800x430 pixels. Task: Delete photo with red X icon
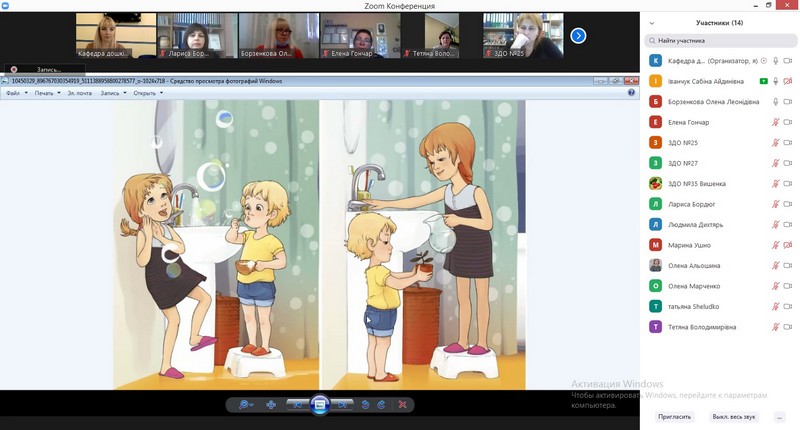click(x=403, y=404)
